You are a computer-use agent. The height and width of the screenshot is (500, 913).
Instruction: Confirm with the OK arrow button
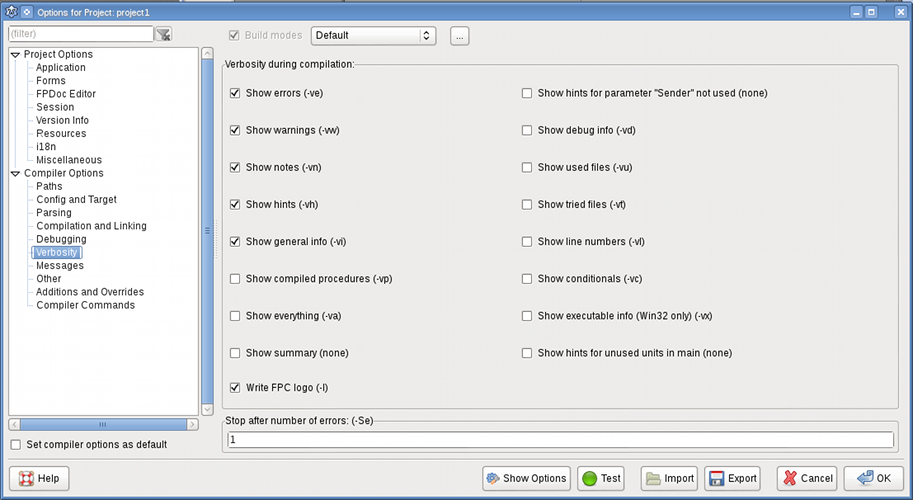pyautogui.click(x=859, y=478)
